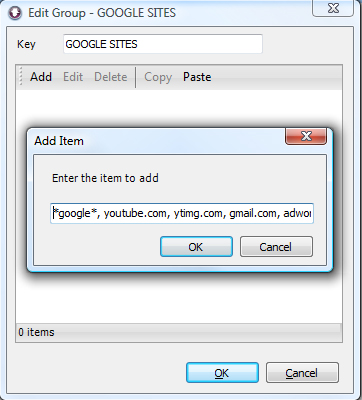Click the item text field starting with *google*
The height and width of the screenshot is (400, 362).
182,213
